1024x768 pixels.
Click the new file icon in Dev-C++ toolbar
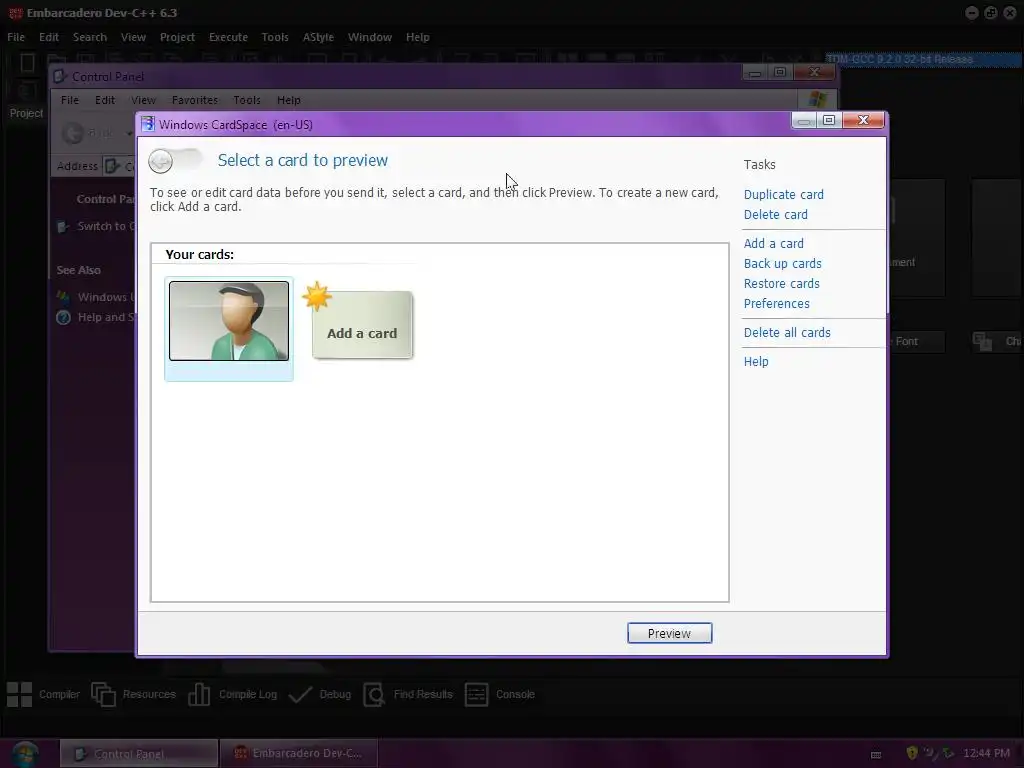27,63
